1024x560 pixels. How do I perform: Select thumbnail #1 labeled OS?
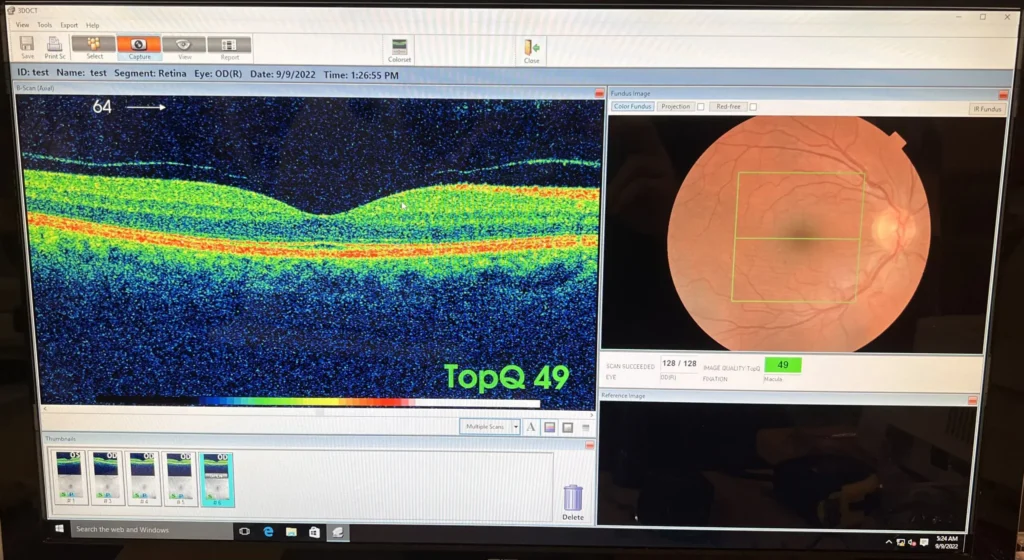[69, 478]
